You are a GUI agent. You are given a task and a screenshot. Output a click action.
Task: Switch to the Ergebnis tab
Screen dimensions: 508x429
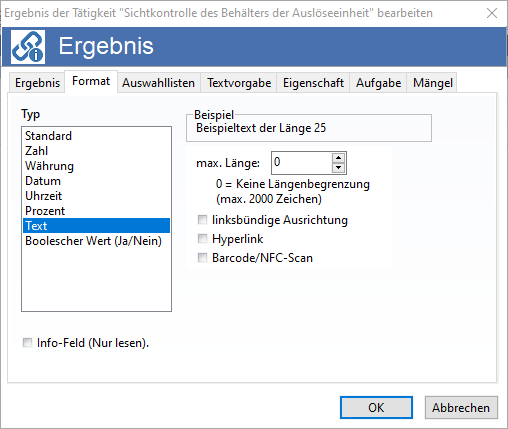point(37,83)
